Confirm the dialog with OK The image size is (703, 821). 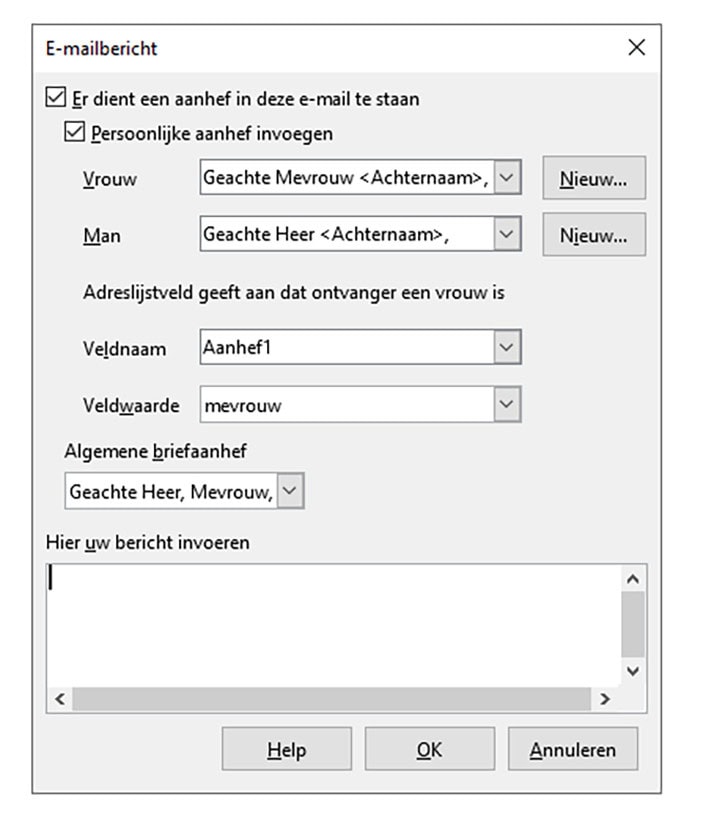coord(429,748)
